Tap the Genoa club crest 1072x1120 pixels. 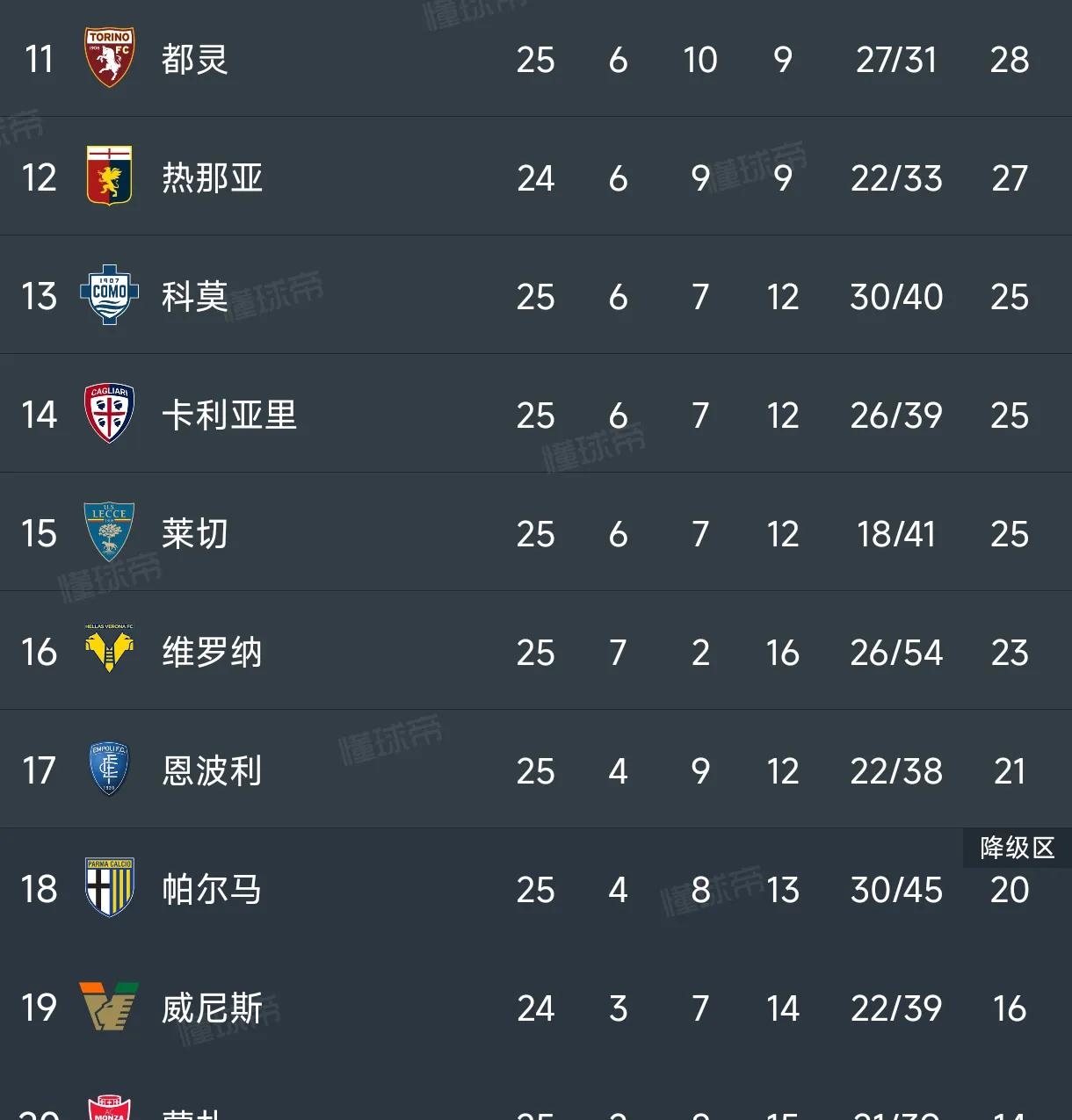[x=109, y=177]
